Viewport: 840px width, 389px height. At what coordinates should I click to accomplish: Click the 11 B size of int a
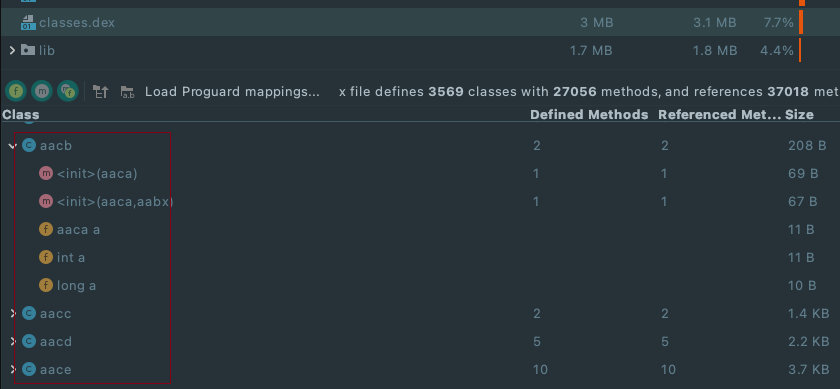click(801, 258)
